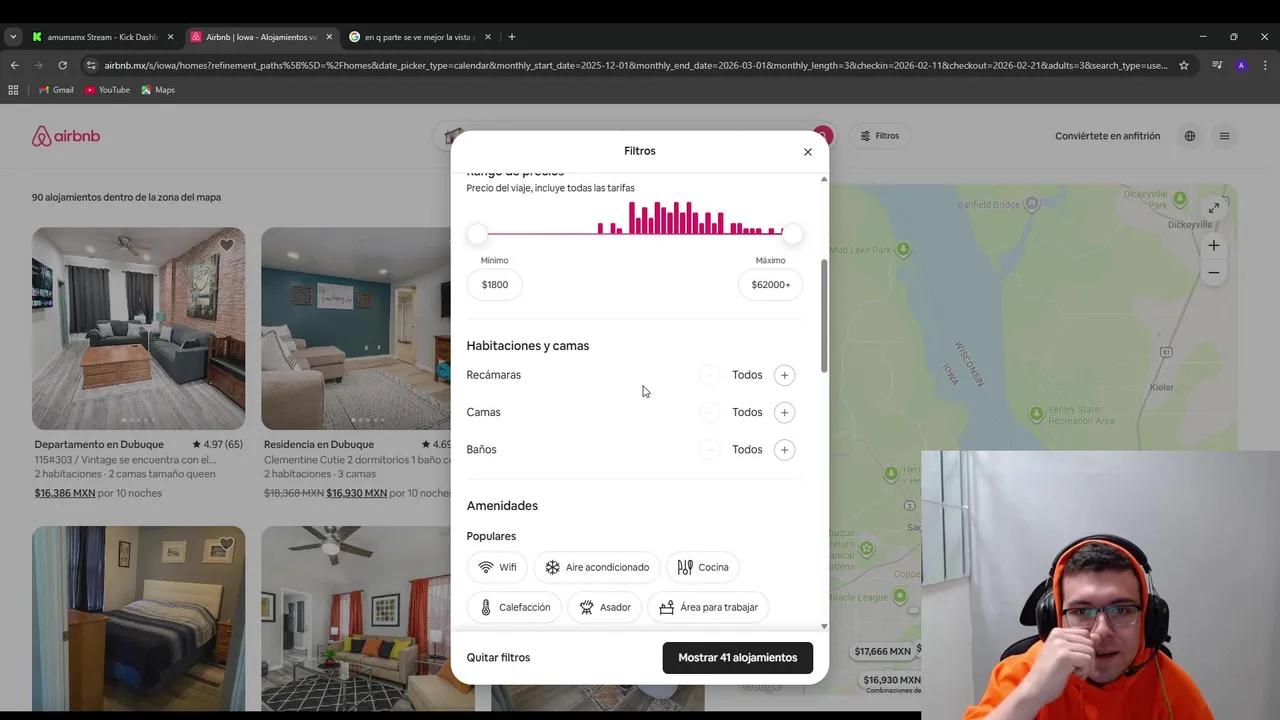Viewport: 1280px width, 720px height.
Task: Toggle the Asador amenity chip
Action: 604,607
